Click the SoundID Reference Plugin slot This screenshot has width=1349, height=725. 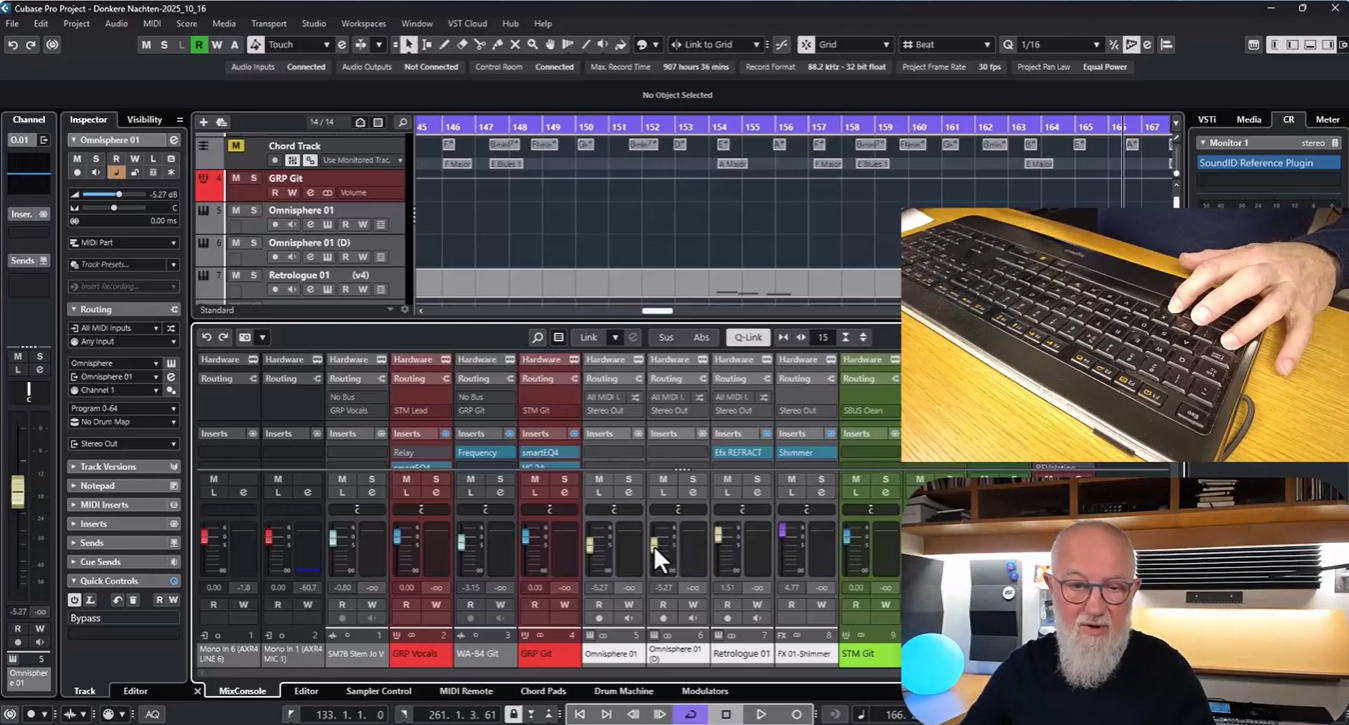[1268, 163]
